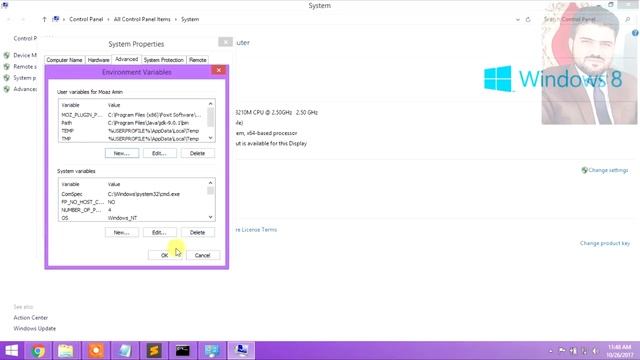This screenshot has height=360, width=640.
Task: Select the TEMP user variable row
Action: tap(133, 131)
